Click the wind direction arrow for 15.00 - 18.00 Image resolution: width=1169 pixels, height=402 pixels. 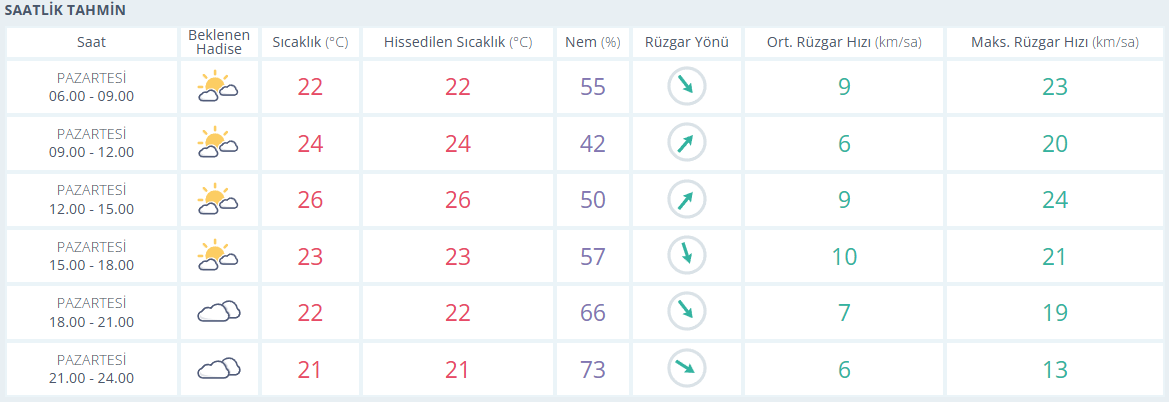coord(686,256)
